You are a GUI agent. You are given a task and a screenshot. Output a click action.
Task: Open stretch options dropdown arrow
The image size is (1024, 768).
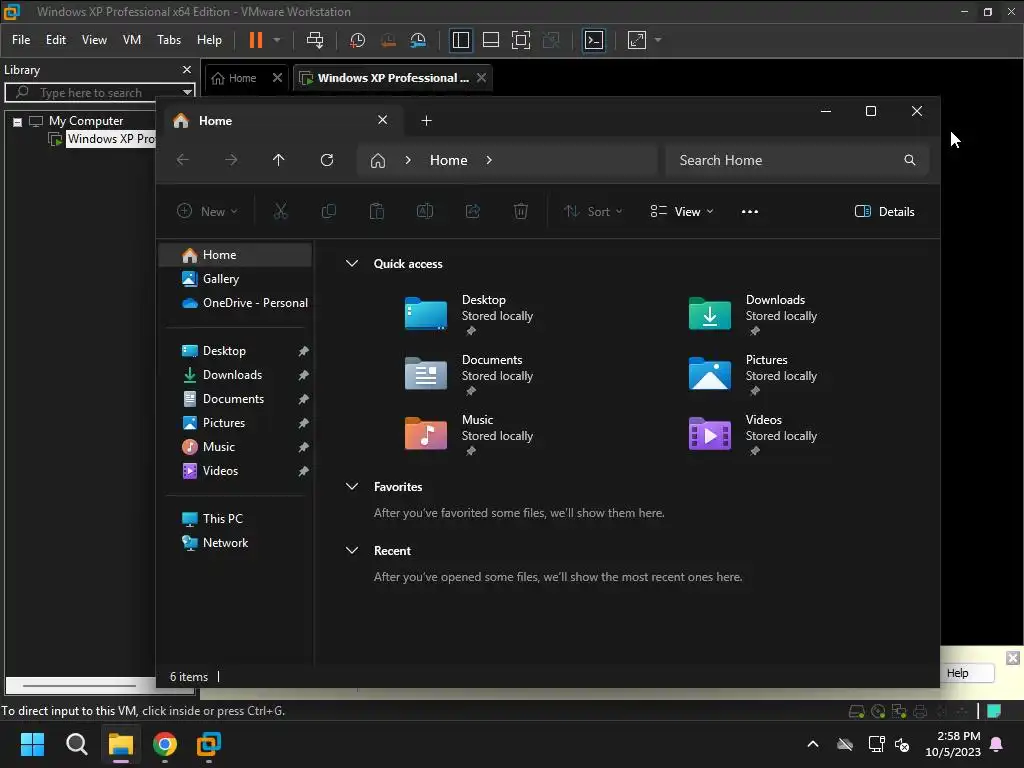point(658,40)
